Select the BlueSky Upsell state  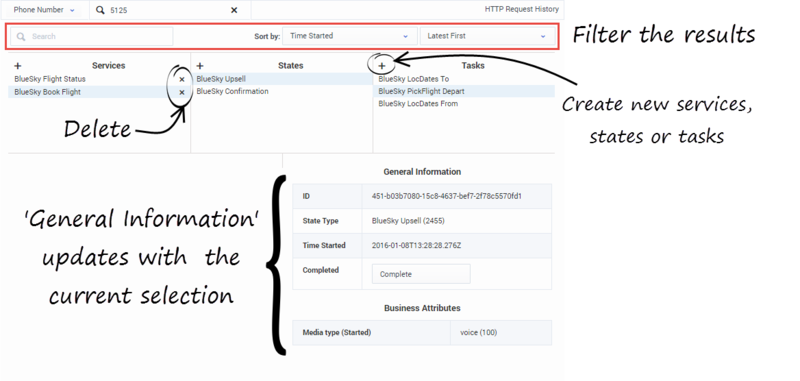pyautogui.click(x=221, y=79)
